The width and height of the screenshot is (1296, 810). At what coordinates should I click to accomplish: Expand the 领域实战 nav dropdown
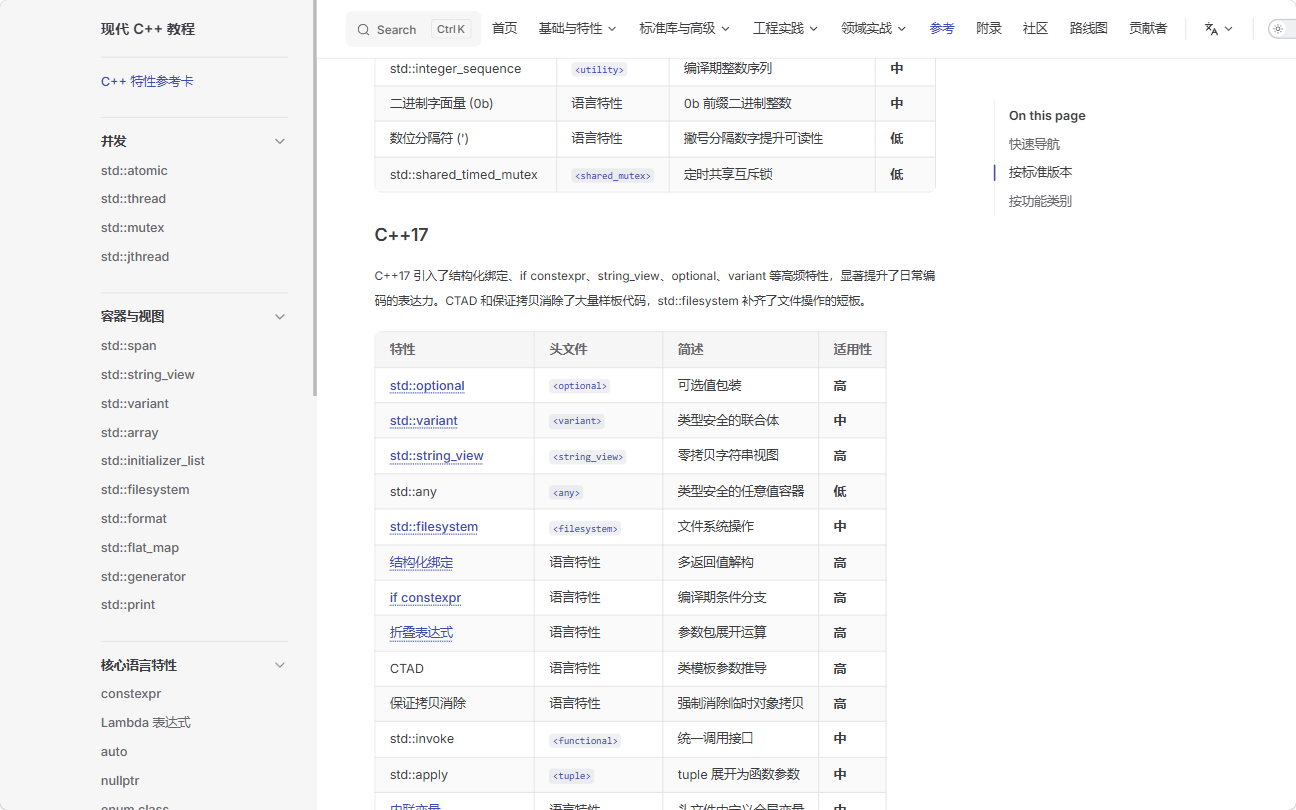[874, 28]
